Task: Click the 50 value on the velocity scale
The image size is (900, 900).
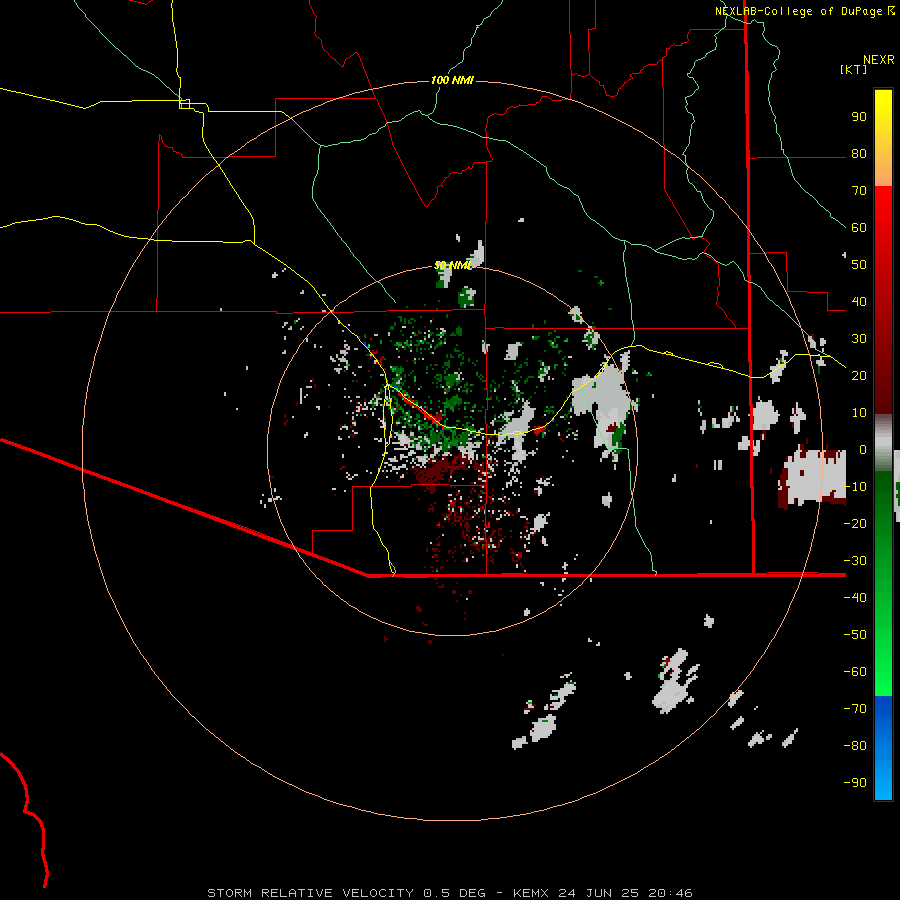Action: [859, 265]
